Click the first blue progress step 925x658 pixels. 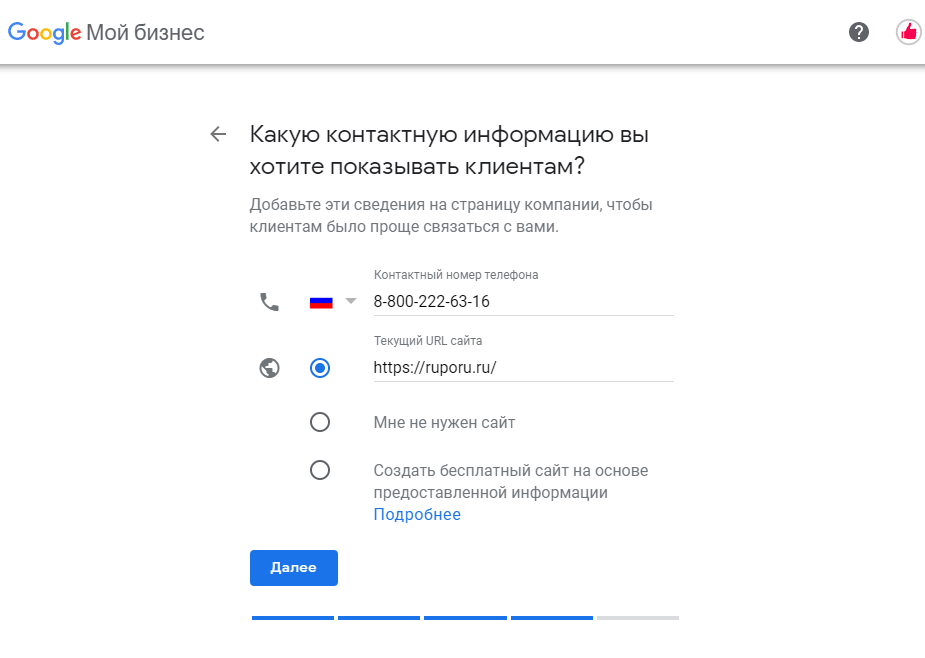(293, 618)
